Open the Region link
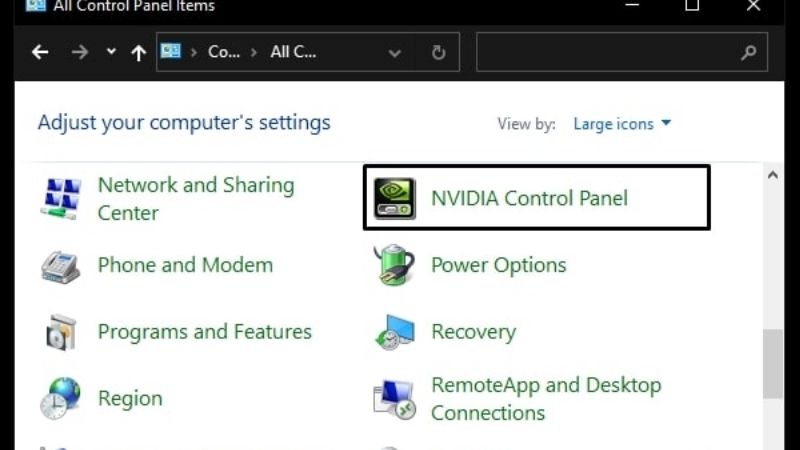This screenshot has width=800, height=450. (x=130, y=398)
